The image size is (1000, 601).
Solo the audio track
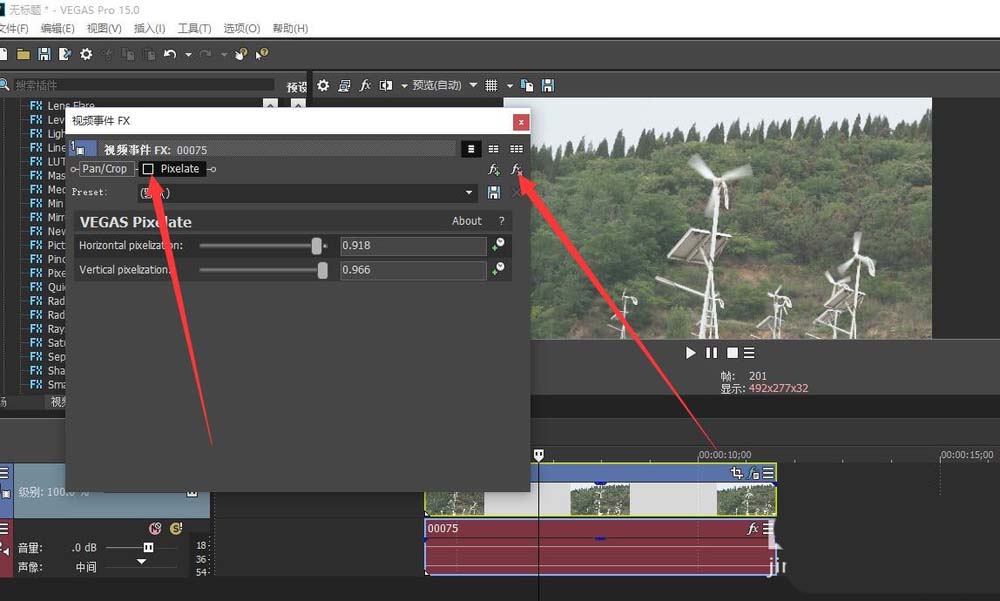pos(176,528)
